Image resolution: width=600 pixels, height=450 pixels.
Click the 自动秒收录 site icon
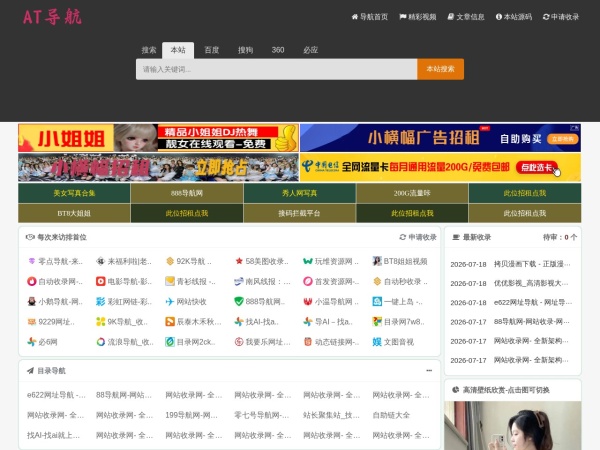point(377,282)
